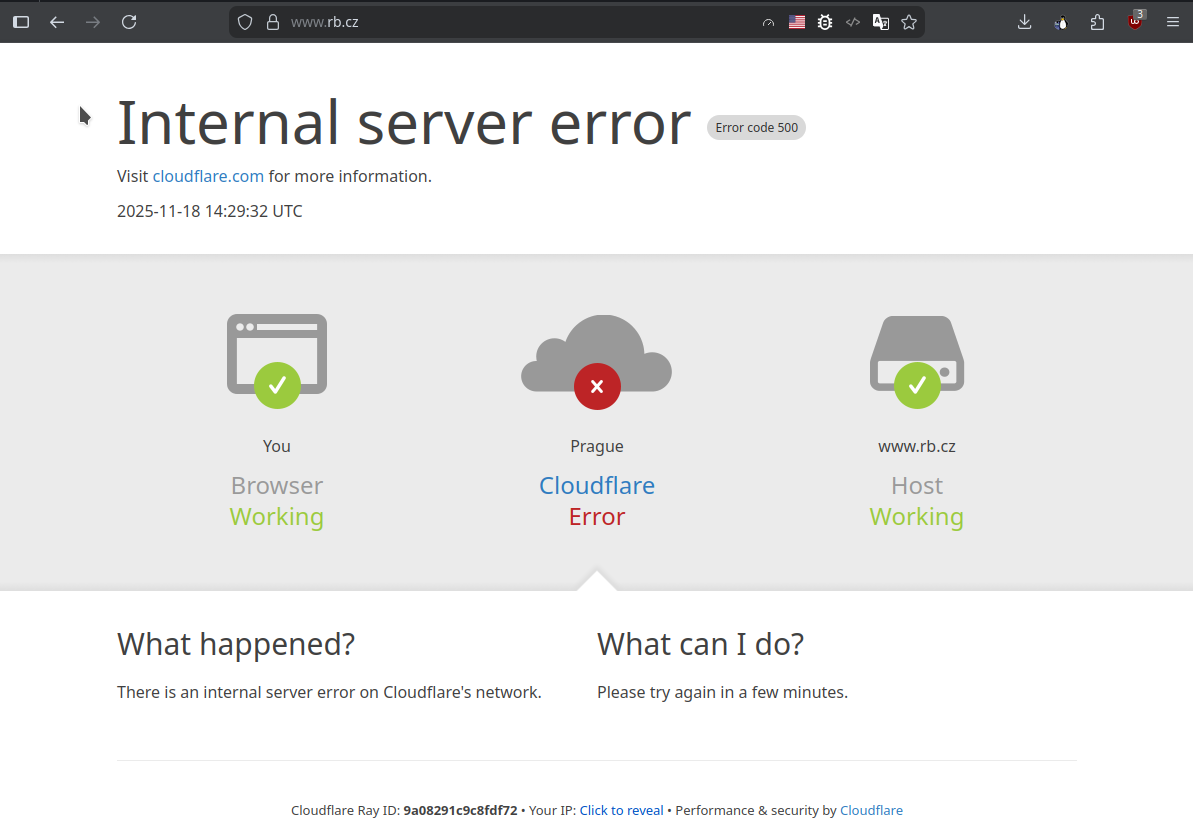Click the Browser label under You
This screenshot has width=1193, height=831.
click(x=277, y=486)
